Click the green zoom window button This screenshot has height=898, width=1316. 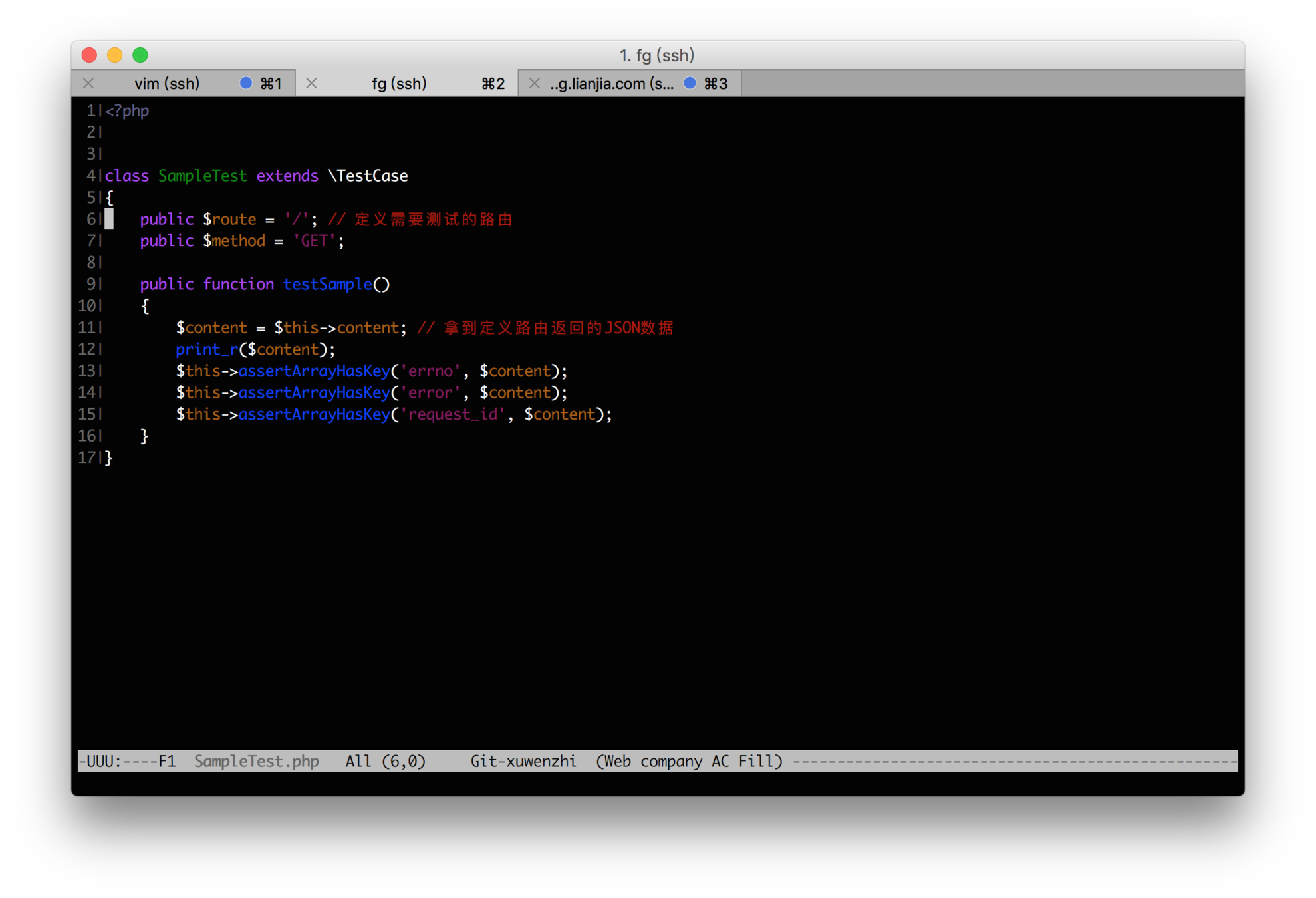(140, 55)
